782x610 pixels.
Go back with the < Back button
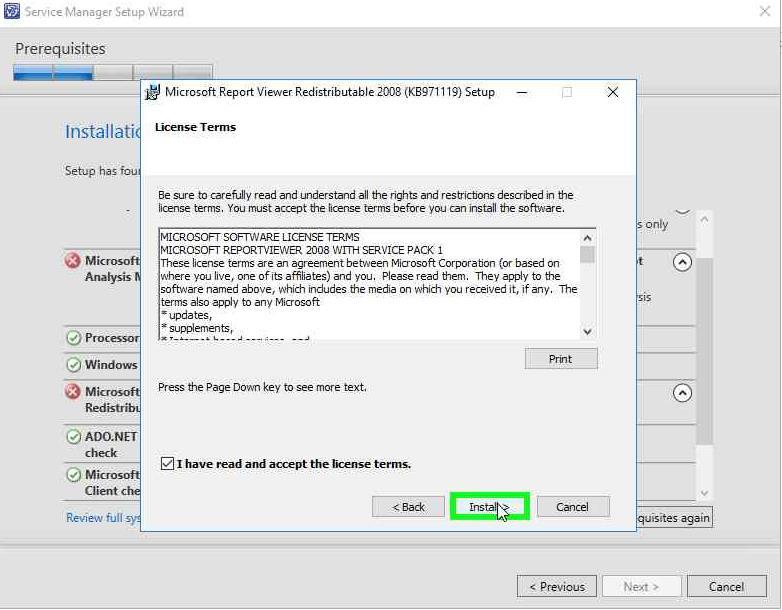(x=408, y=507)
